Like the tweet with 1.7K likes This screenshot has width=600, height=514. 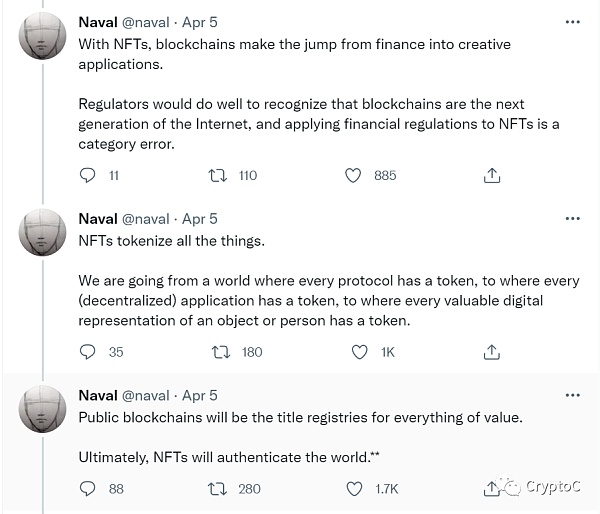[x=352, y=488]
